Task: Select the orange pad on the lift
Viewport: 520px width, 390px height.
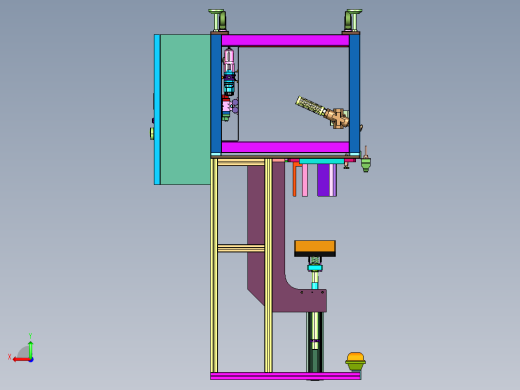Action: (x=315, y=246)
